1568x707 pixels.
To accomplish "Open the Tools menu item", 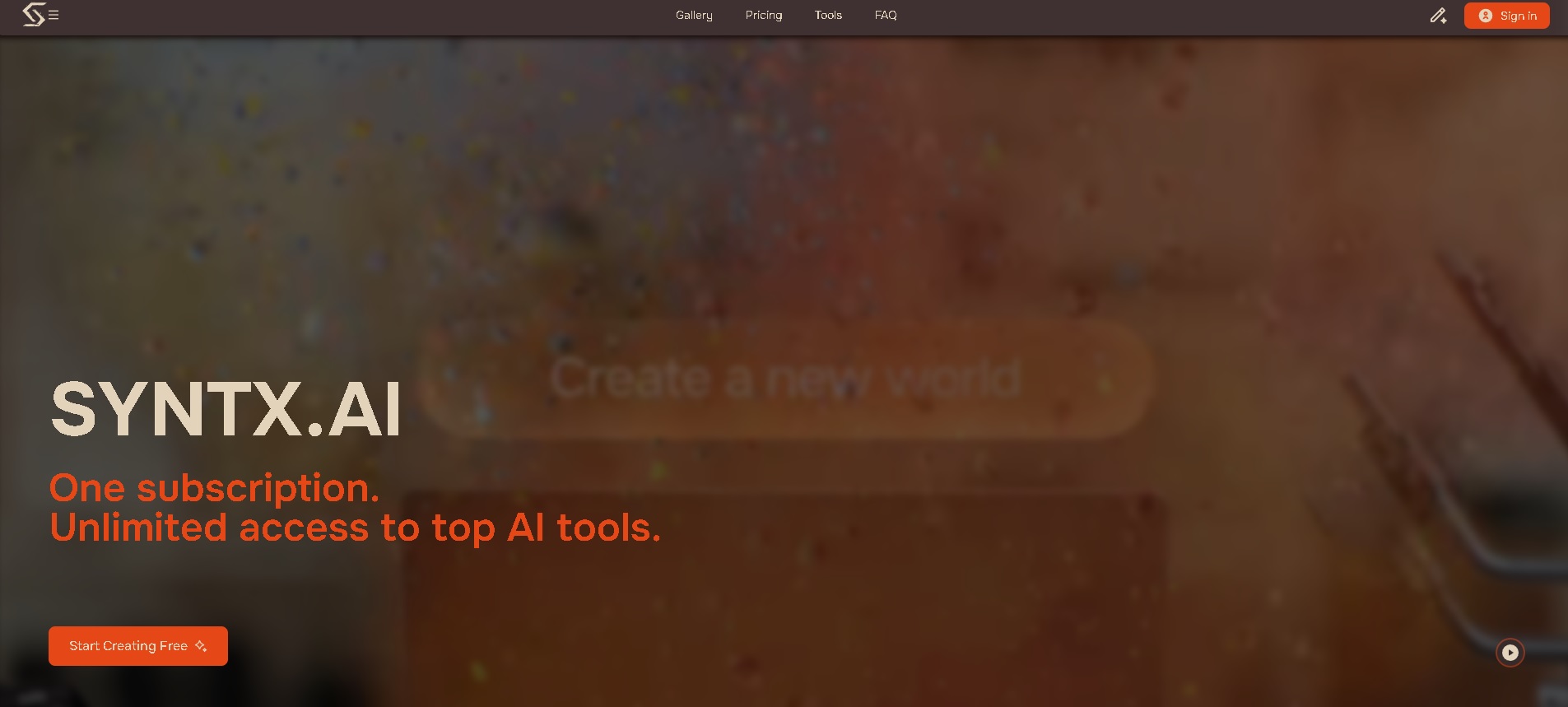I will (828, 15).
